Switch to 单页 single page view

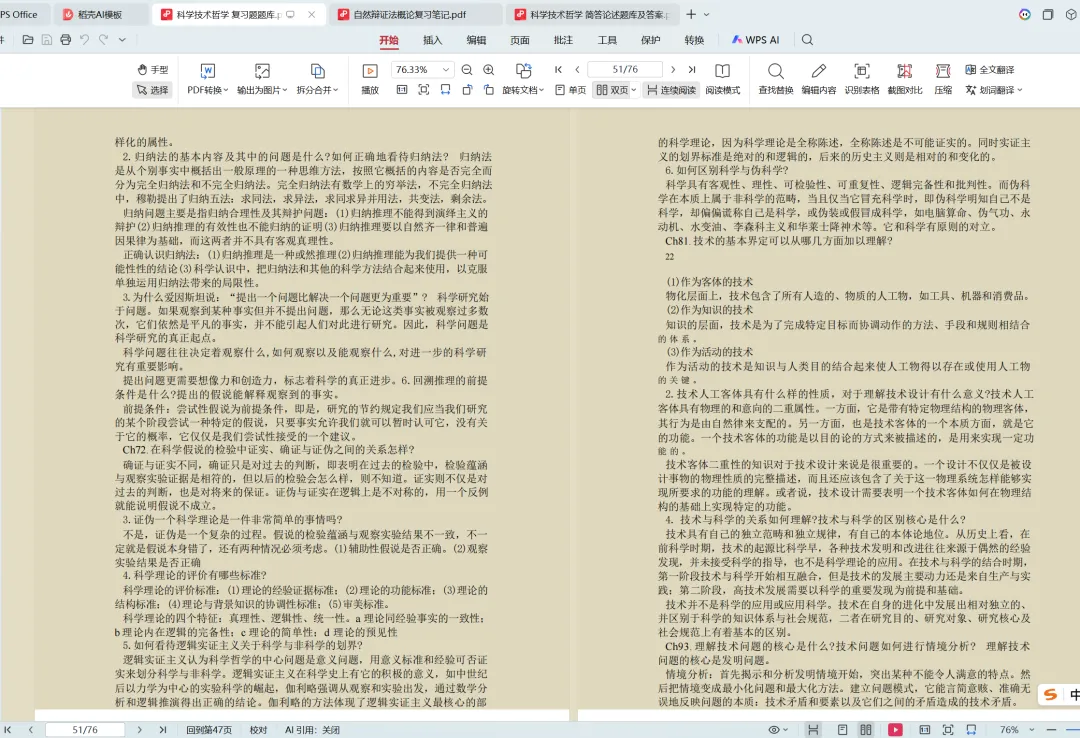tap(570, 90)
